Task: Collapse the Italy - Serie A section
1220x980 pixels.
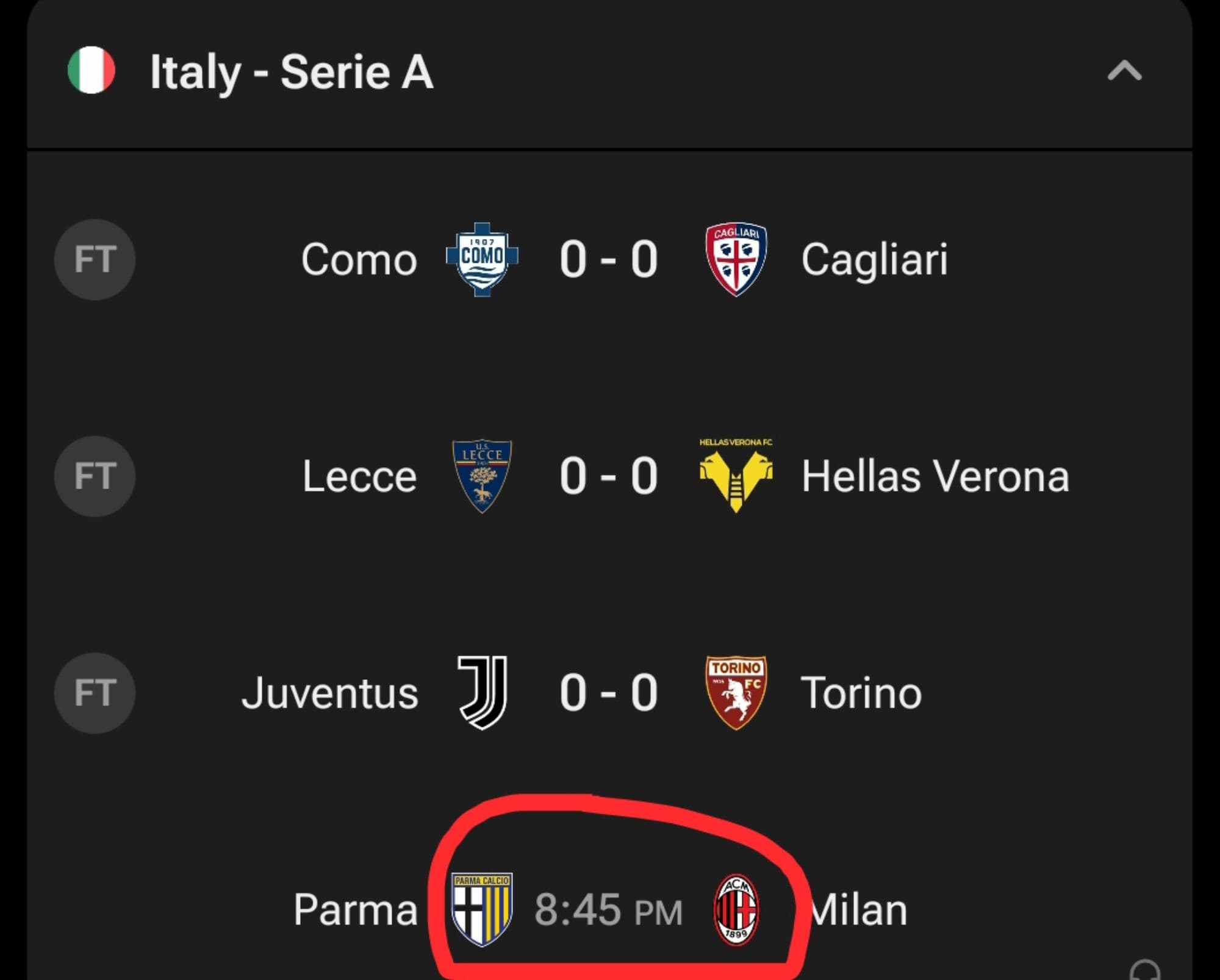Action: click(x=1124, y=71)
